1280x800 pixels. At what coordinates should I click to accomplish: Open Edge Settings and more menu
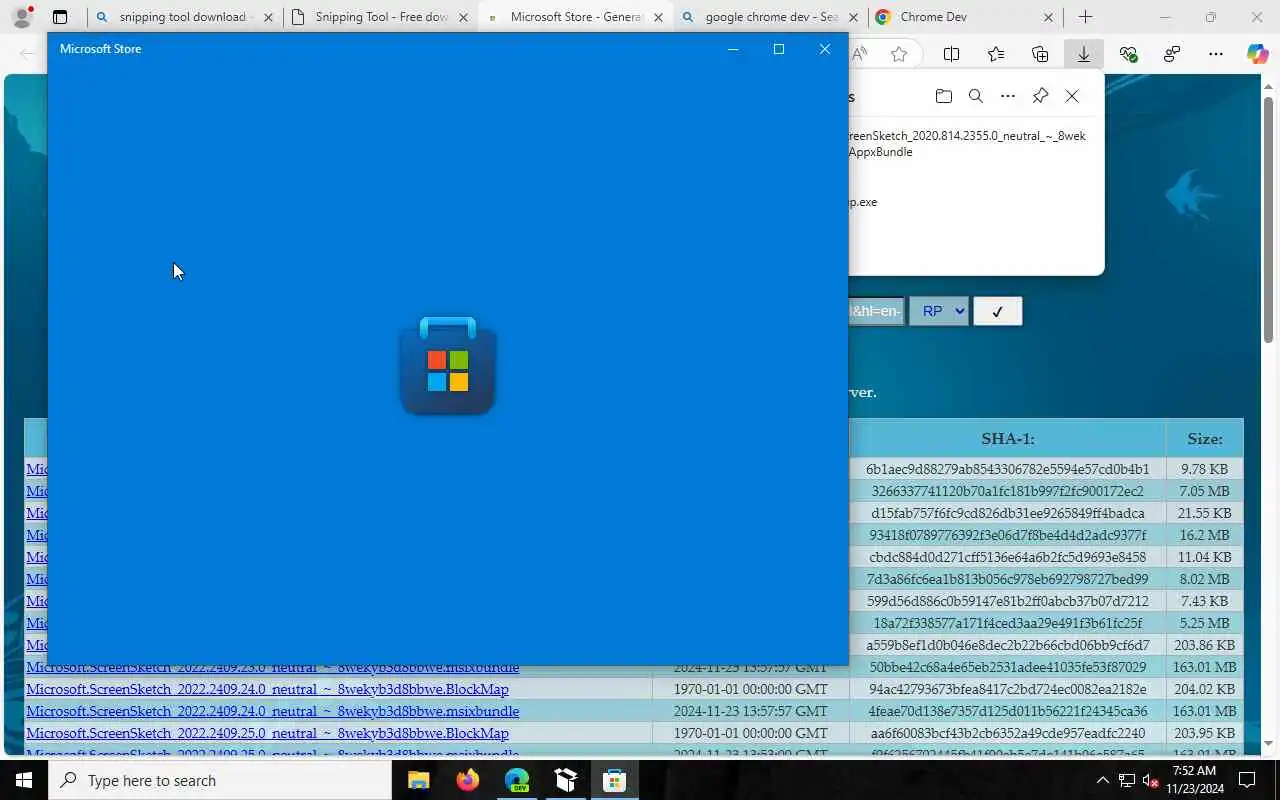(x=1216, y=54)
